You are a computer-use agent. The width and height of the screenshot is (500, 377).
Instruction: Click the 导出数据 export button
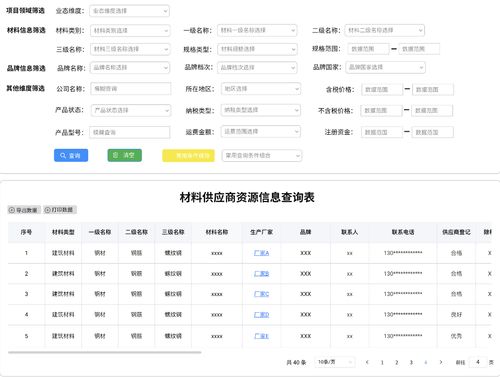pyautogui.click(x=24, y=210)
